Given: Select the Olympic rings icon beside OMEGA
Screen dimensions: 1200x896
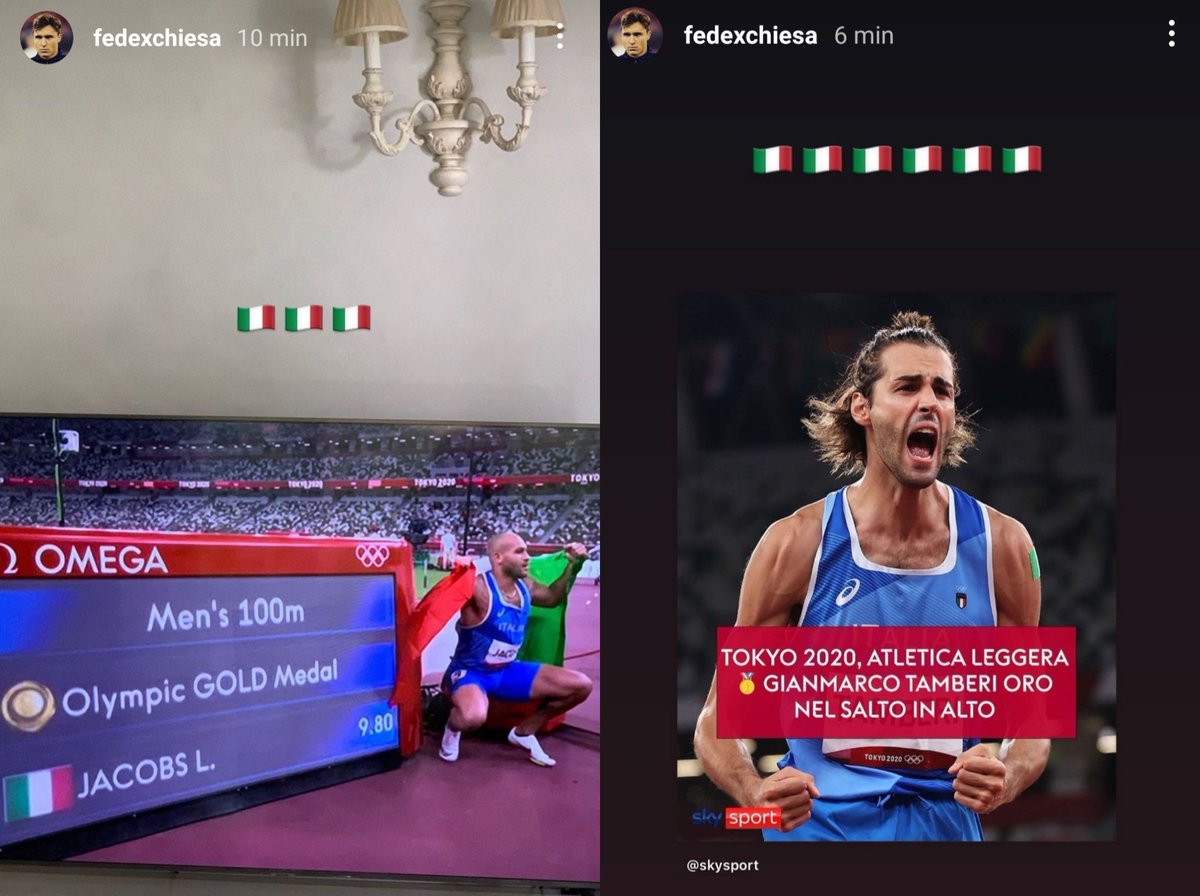Looking at the screenshot, I should tap(373, 555).
